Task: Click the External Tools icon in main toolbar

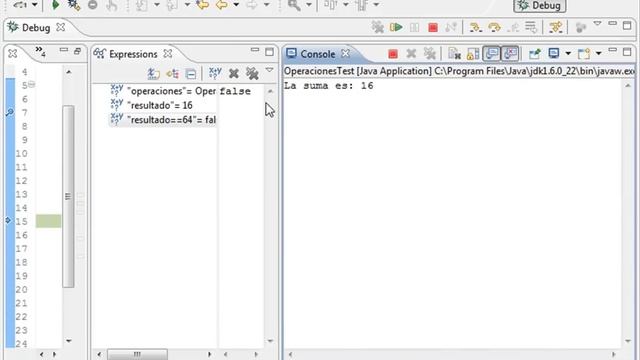Action: point(74,5)
